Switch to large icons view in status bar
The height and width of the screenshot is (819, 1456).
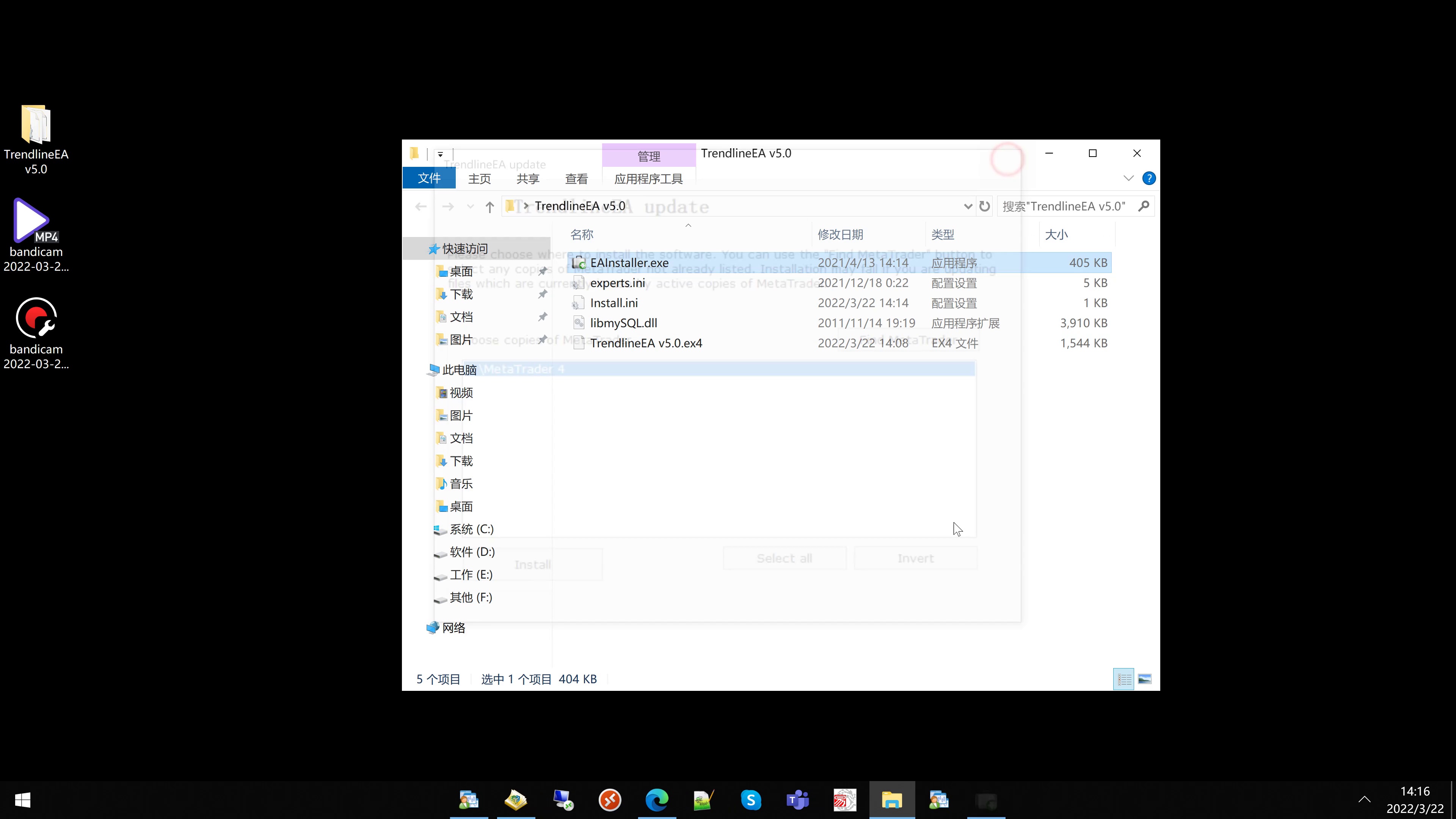[x=1145, y=679]
